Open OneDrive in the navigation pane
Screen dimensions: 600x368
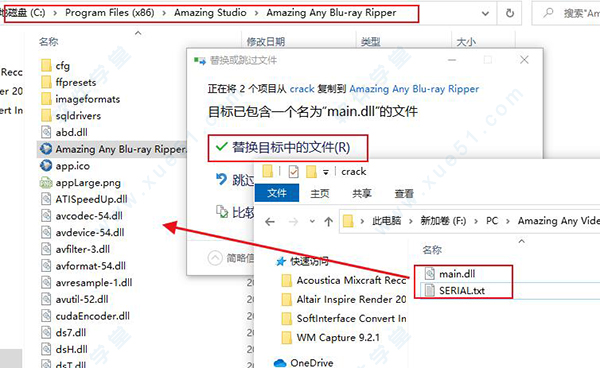point(303,362)
